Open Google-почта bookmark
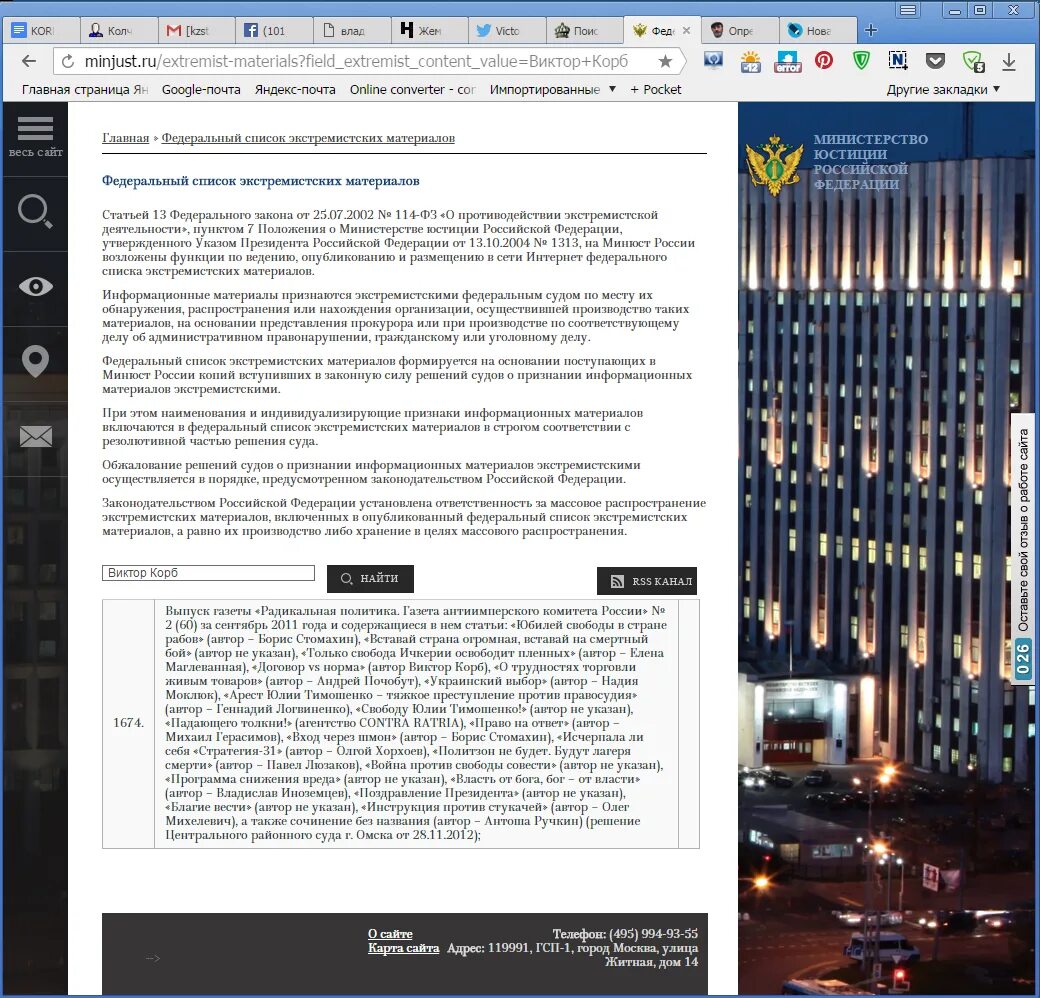The width and height of the screenshot is (1040, 998). (x=201, y=90)
